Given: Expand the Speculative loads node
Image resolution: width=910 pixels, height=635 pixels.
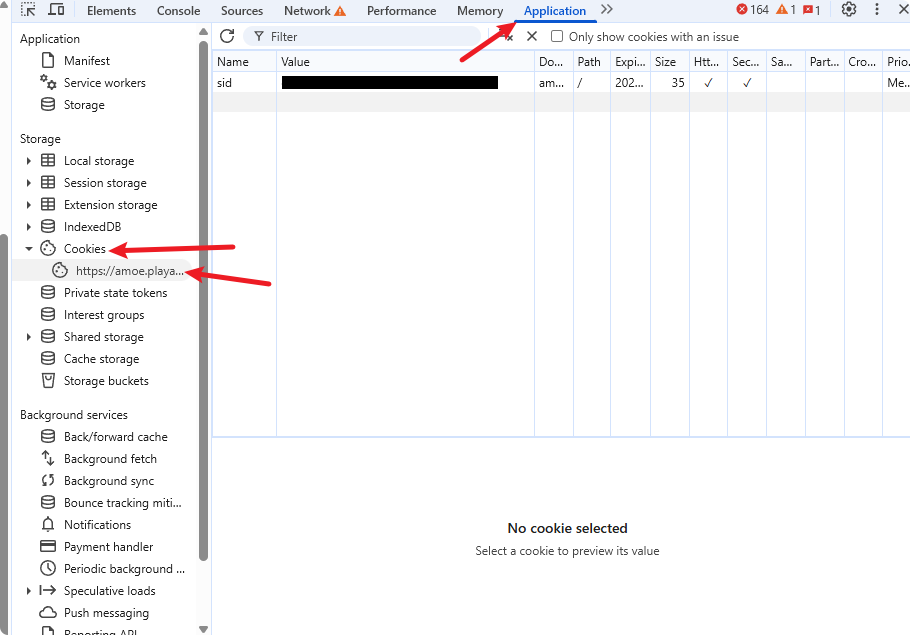Looking at the screenshot, I should (29, 591).
